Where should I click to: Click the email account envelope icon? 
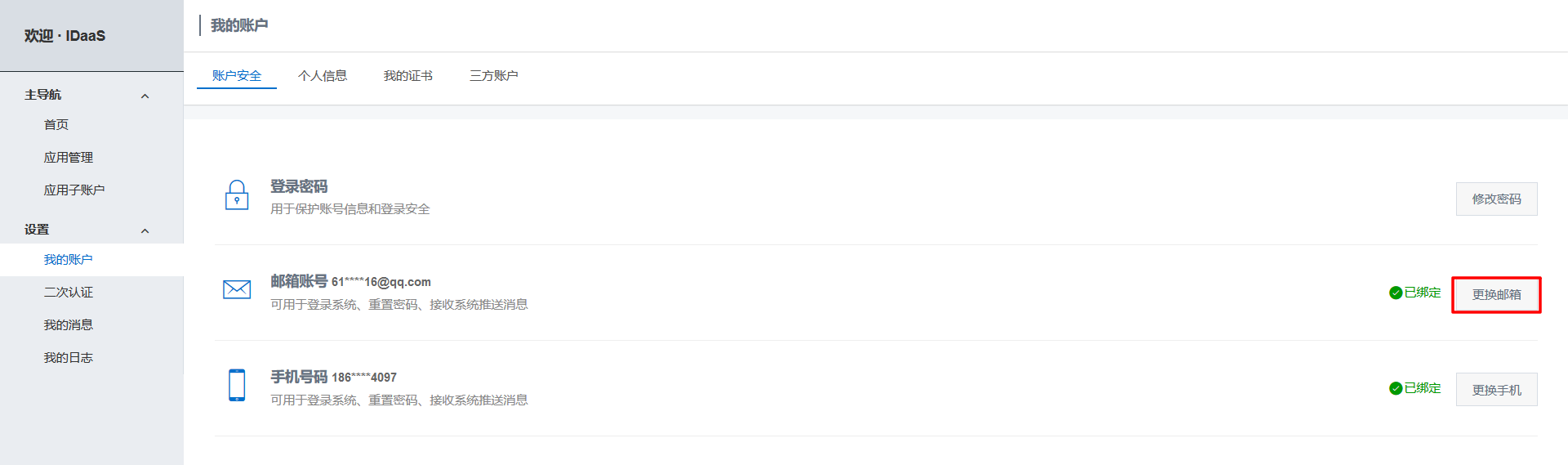(237, 289)
